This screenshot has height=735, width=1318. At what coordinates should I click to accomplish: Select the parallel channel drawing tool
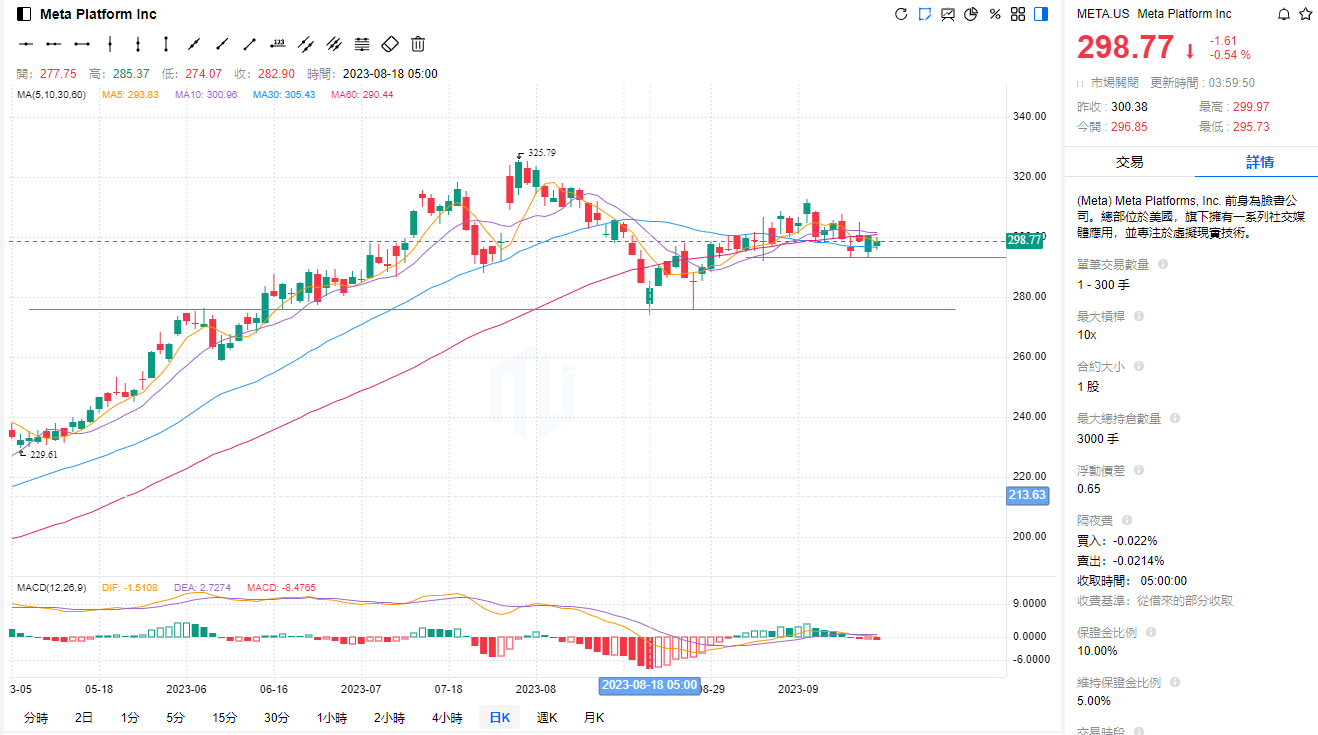[306, 44]
